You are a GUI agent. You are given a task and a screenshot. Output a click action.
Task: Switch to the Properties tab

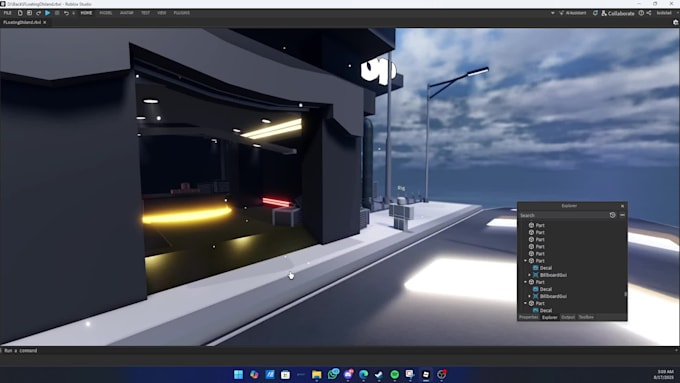point(529,318)
